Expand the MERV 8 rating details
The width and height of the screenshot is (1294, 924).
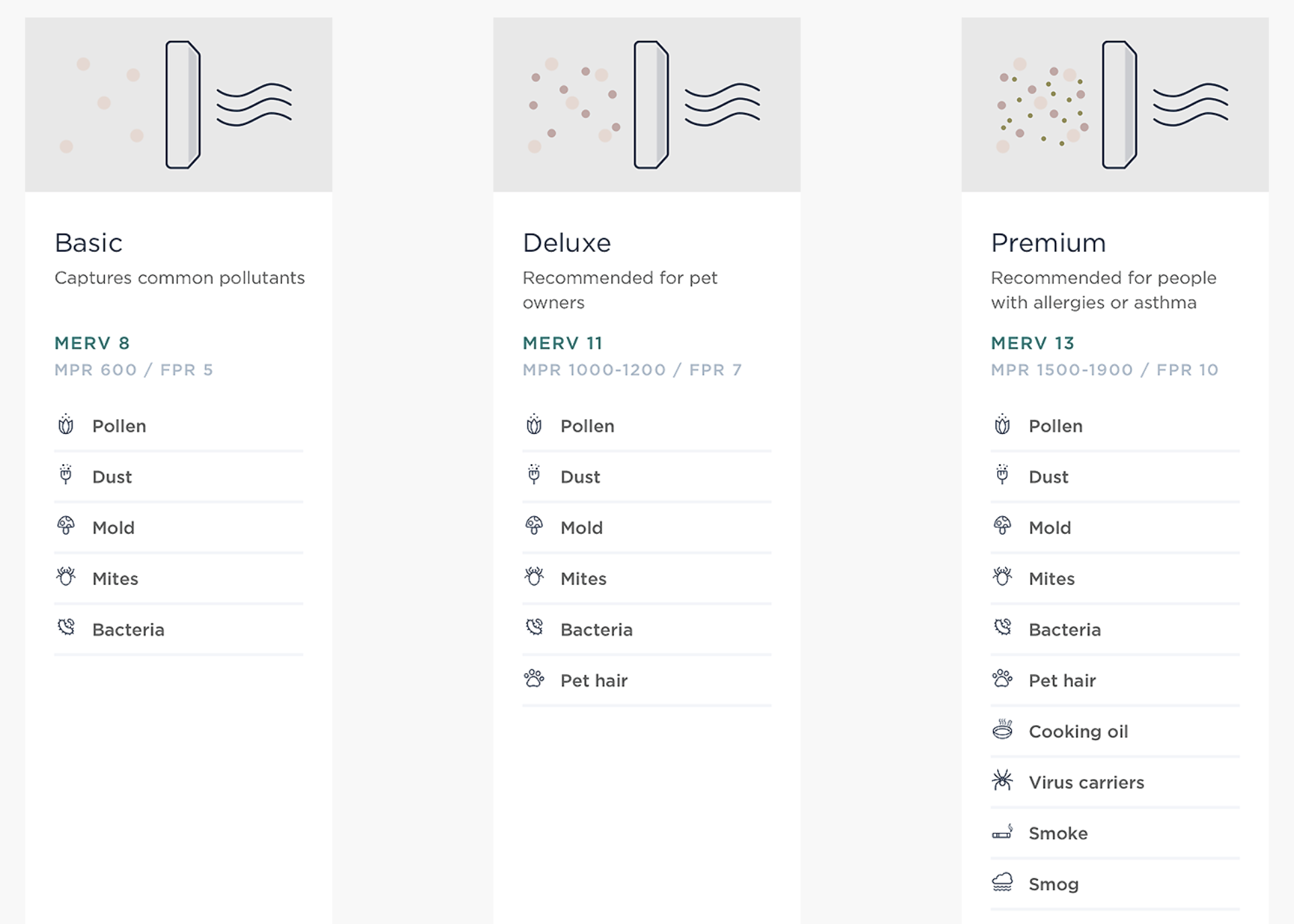point(91,343)
